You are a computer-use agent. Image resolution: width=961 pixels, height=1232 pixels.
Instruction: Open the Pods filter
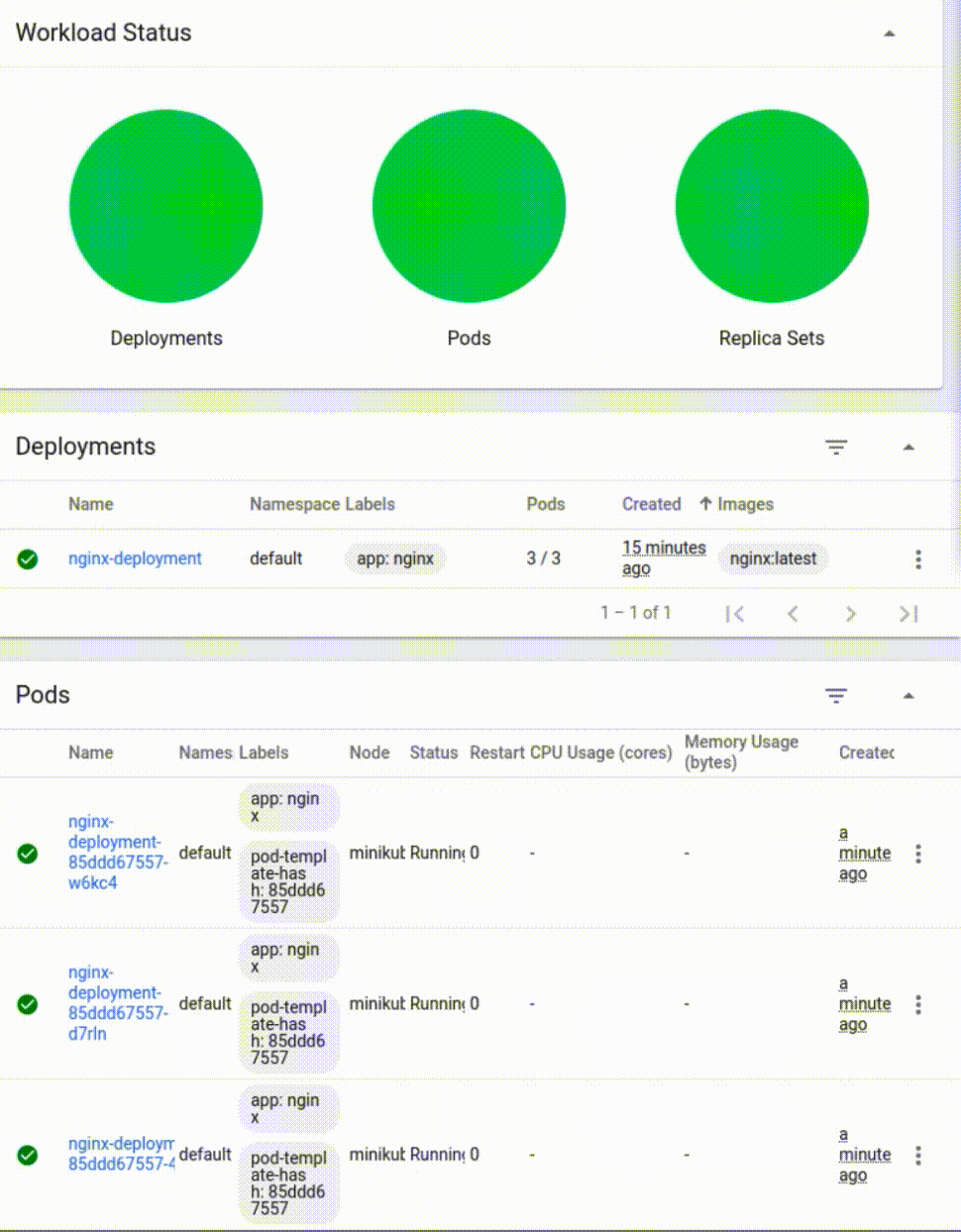[x=836, y=696]
